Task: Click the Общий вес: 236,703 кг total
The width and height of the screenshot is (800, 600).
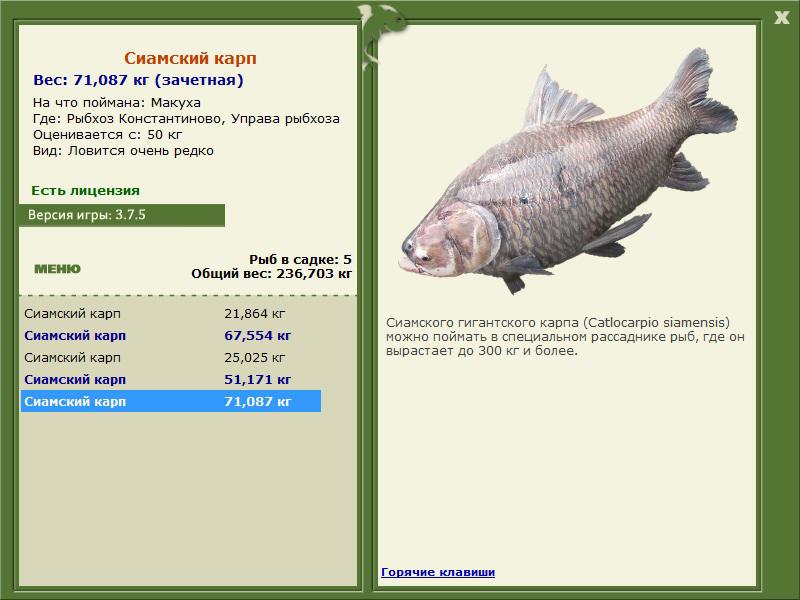Action: tap(271, 273)
